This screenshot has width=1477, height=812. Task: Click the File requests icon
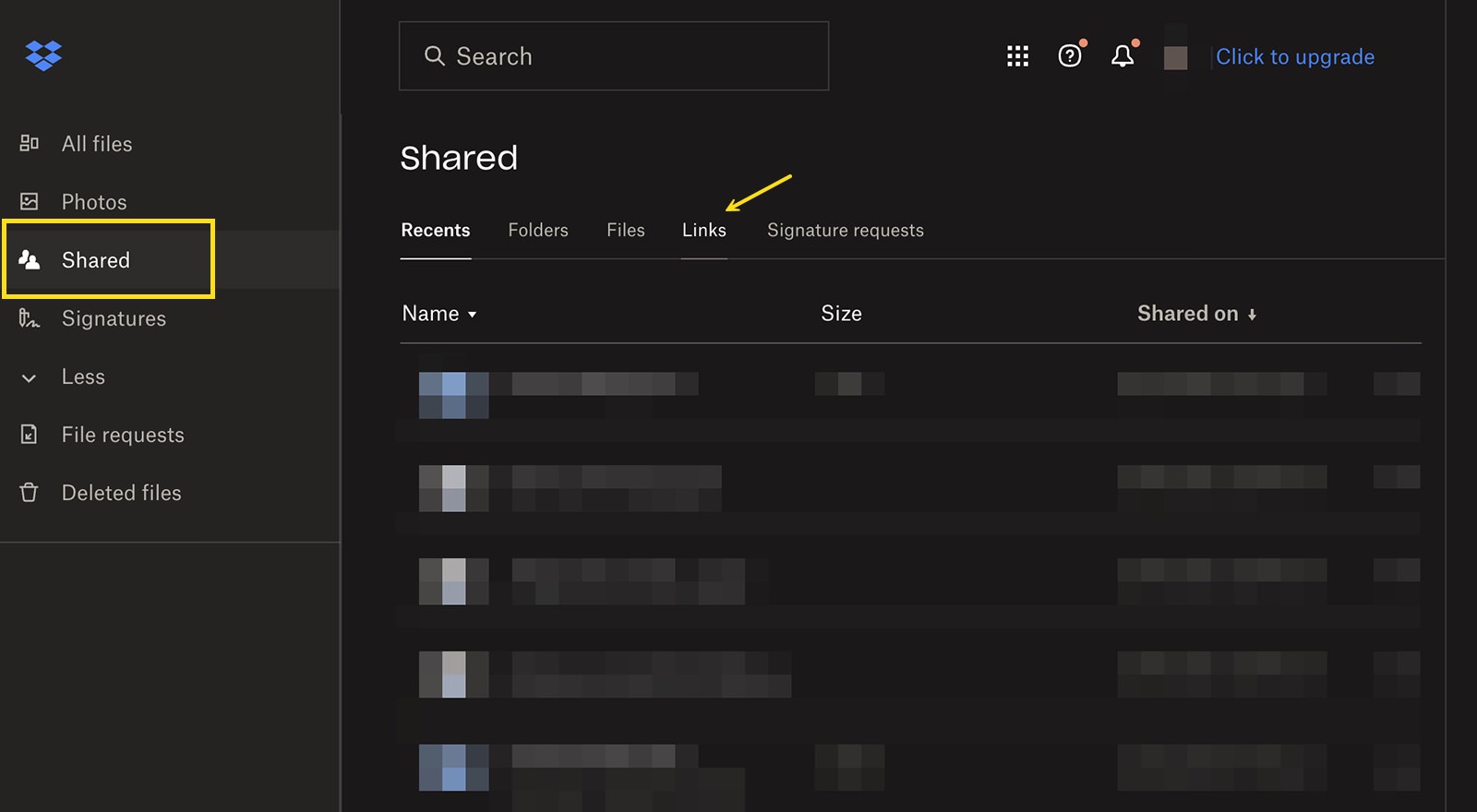click(30, 434)
